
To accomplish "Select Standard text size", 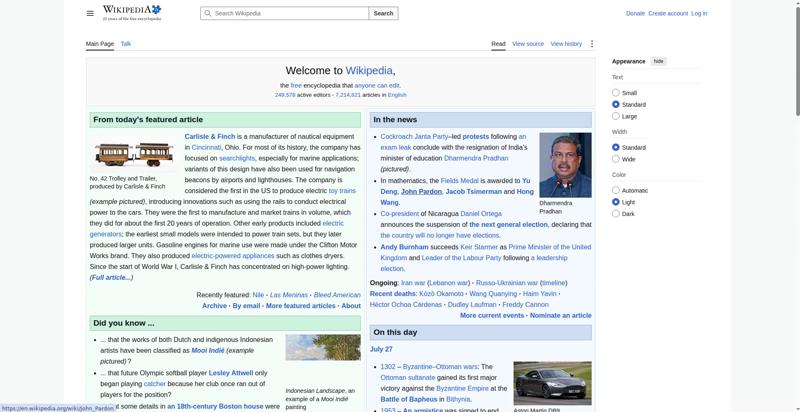I will pos(616,105).
